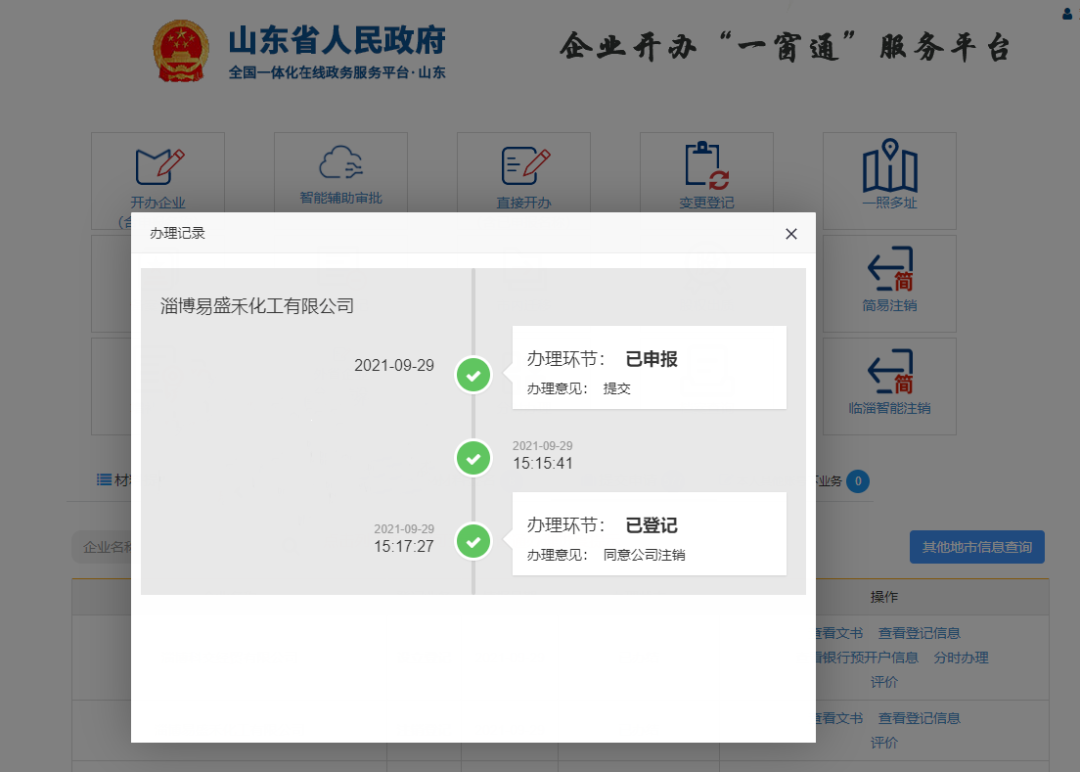Viewport: 1080px width, 772px height.
Task: Click the 办理意见: 提交 text
Action: [579, 388]
